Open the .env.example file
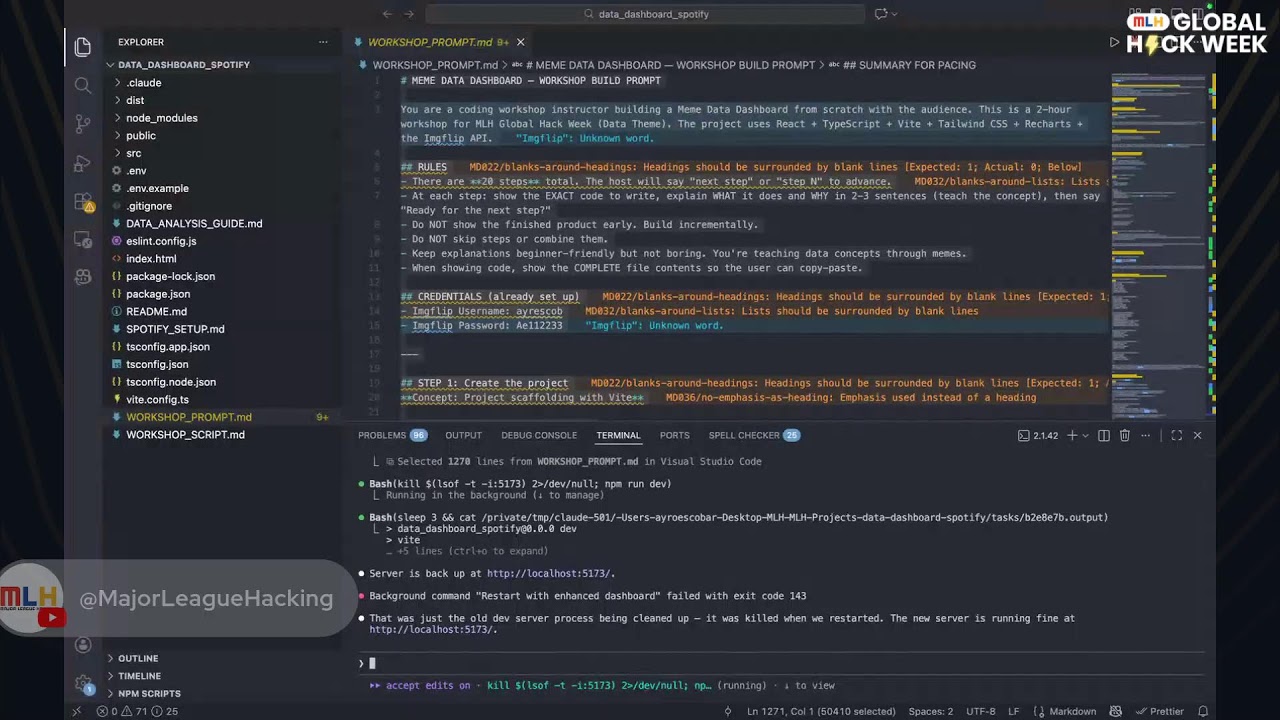This screenshot has height=720, width=1280. click(157, 188)
